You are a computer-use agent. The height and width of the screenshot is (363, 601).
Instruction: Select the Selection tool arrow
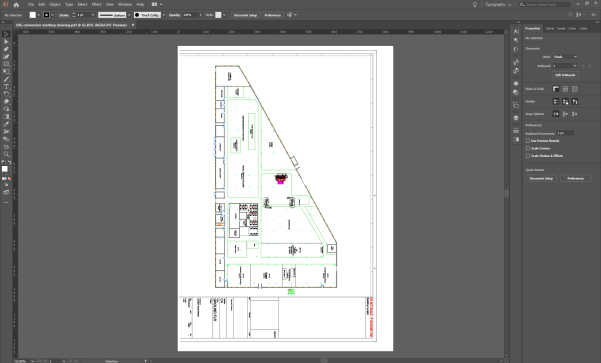[x=6, y=34]
